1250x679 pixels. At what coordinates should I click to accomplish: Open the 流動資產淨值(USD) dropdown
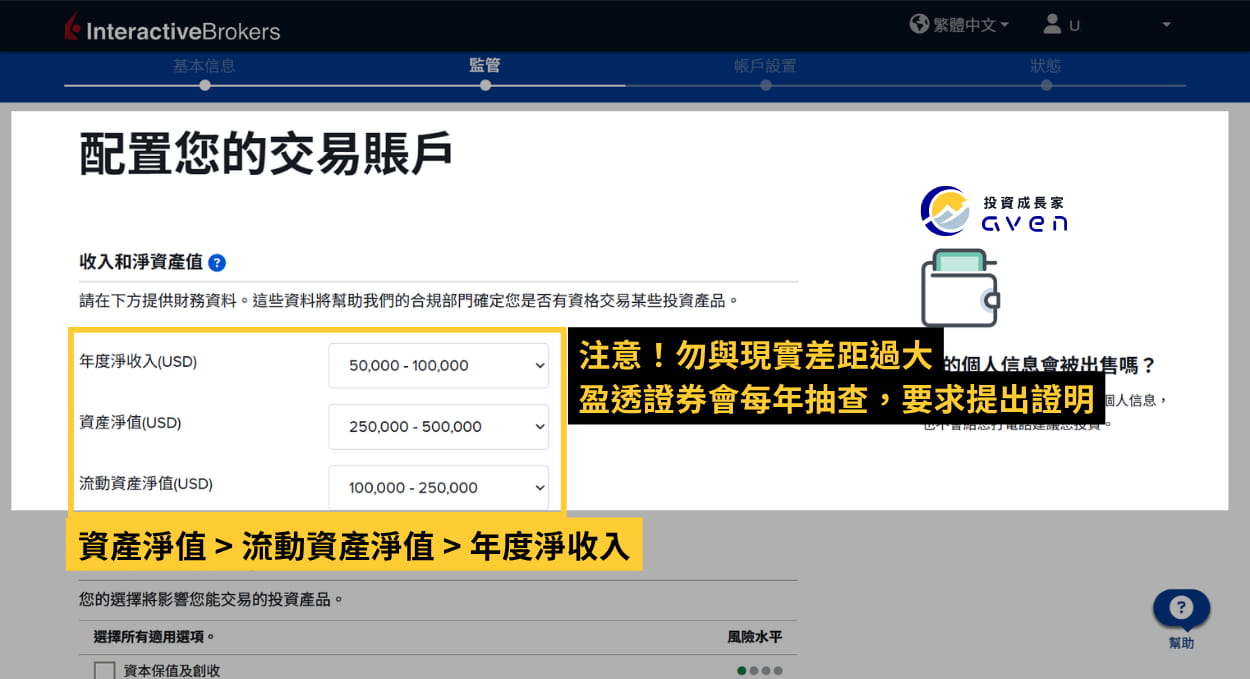438,487
